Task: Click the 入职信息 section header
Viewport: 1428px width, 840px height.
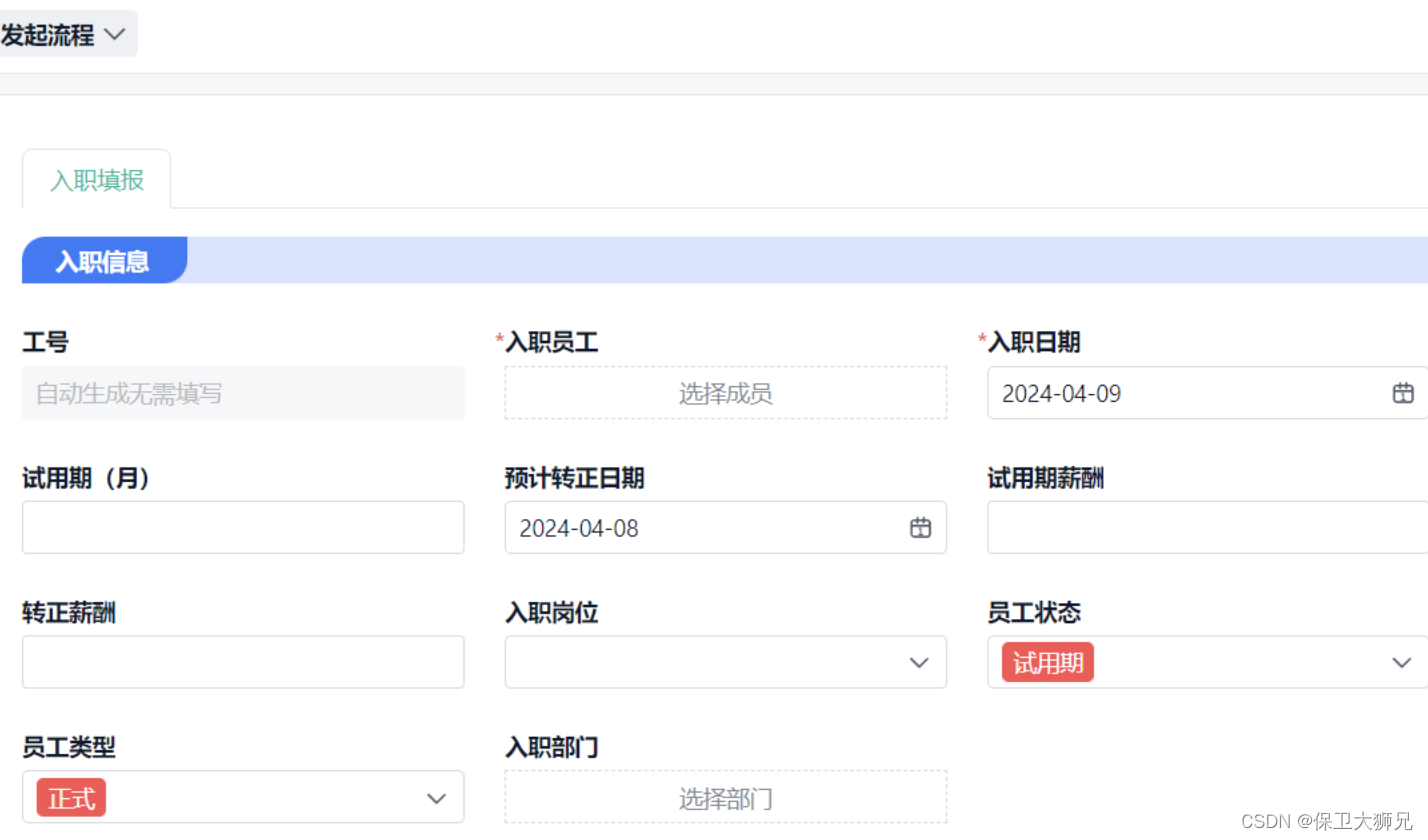Action: pyautogui.click(x=104, y=260)
